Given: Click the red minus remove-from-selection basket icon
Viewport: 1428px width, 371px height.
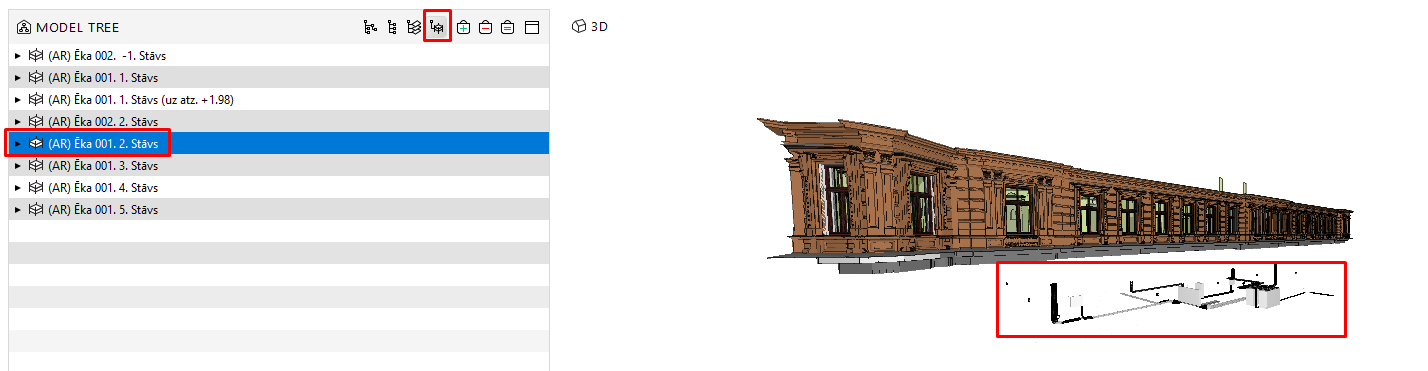Looking at the screenshot, I should tap(485, 27).
